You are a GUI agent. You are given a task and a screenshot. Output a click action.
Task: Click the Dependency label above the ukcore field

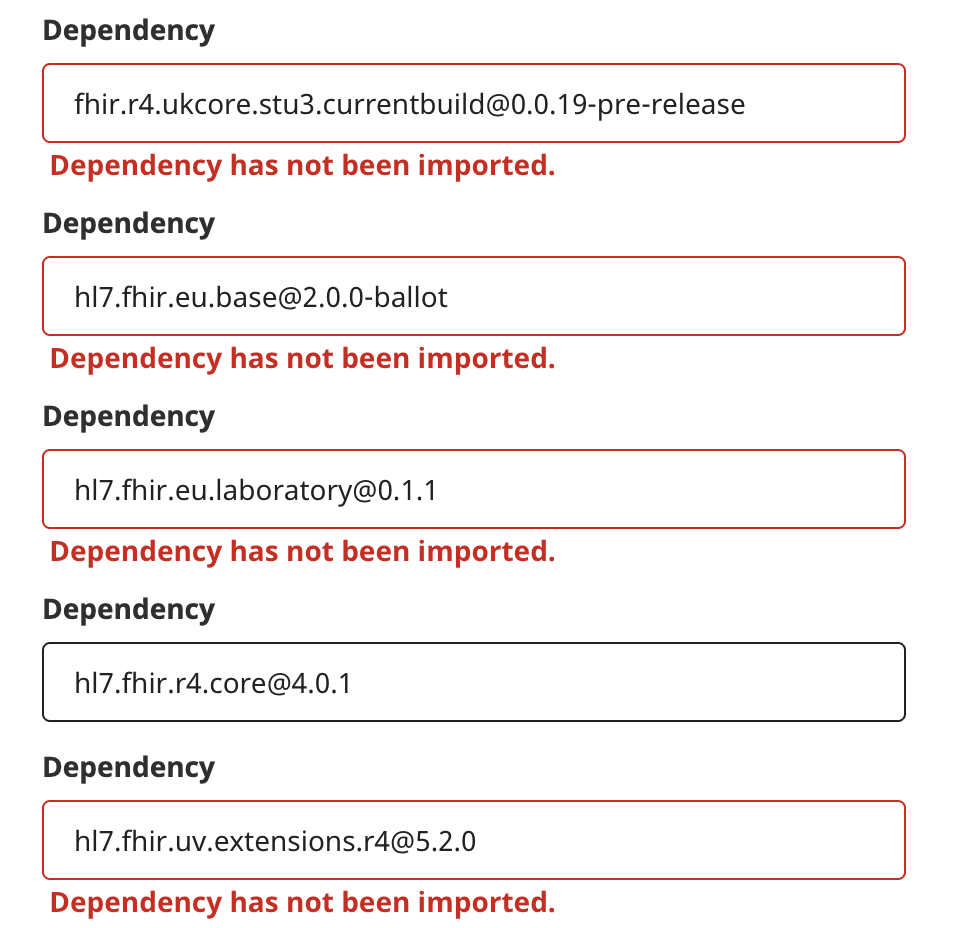129,31
